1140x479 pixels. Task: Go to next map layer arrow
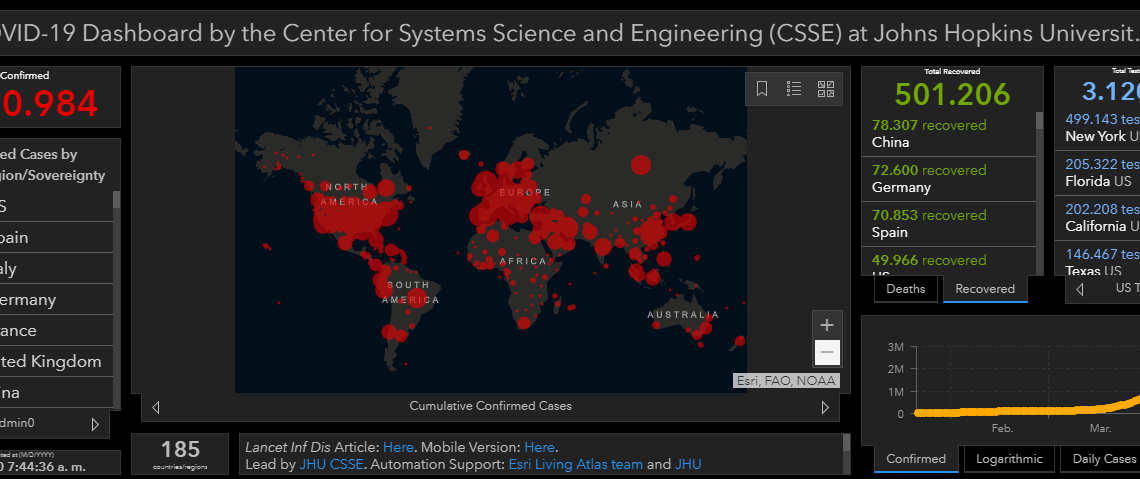click(824, 407)
